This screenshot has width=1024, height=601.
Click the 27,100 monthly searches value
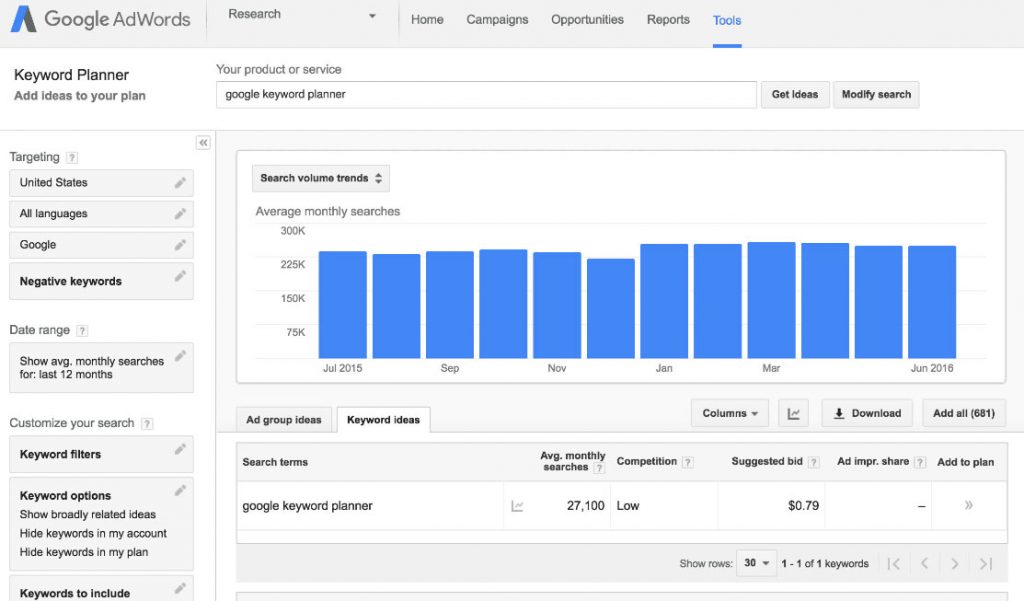[586, 506]
